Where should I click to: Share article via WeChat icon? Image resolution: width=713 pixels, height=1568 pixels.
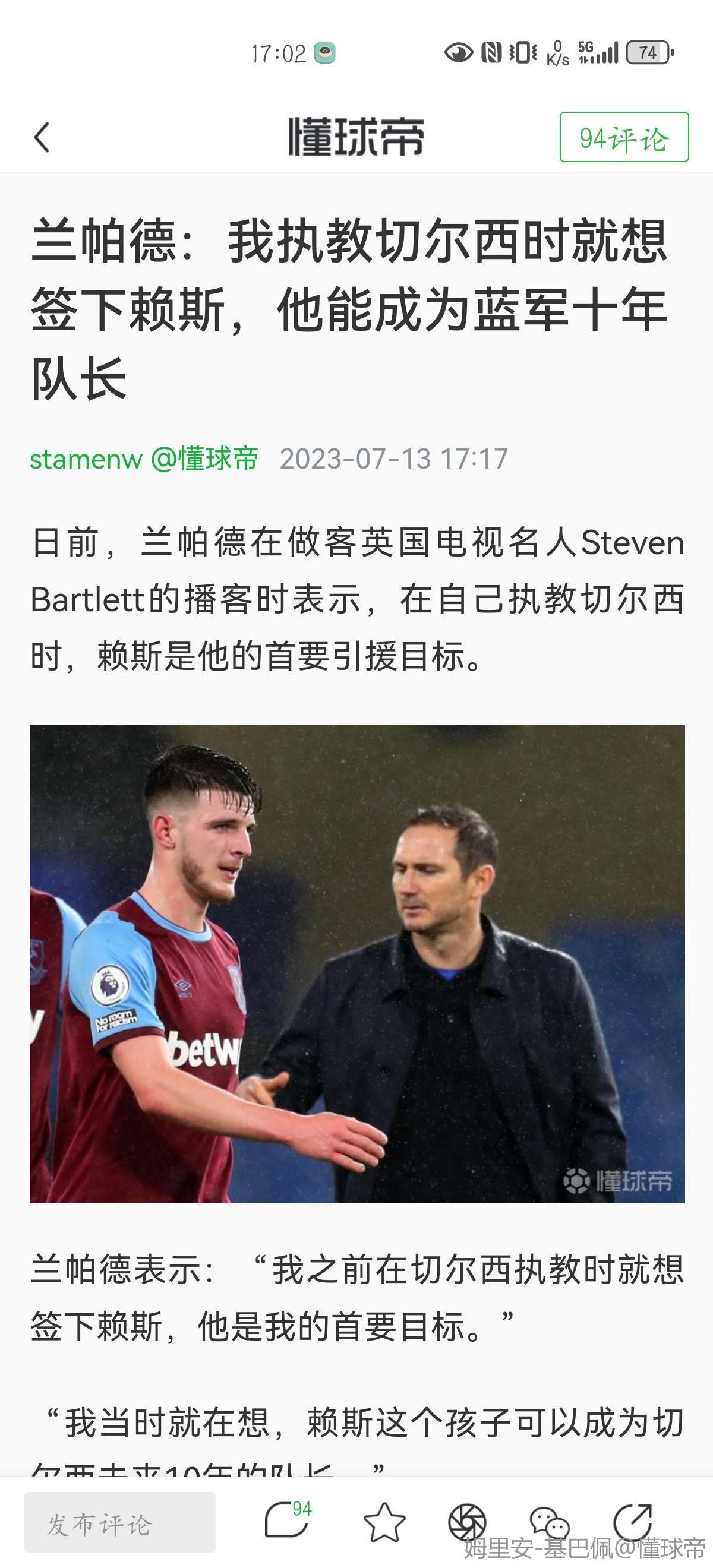[550, 1522]
